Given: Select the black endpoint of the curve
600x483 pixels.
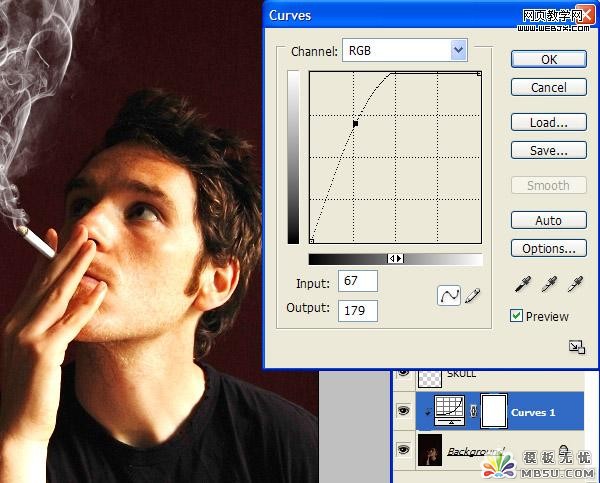Looking at the screenshot, I should pyautogui.click(x=311, y=241).
